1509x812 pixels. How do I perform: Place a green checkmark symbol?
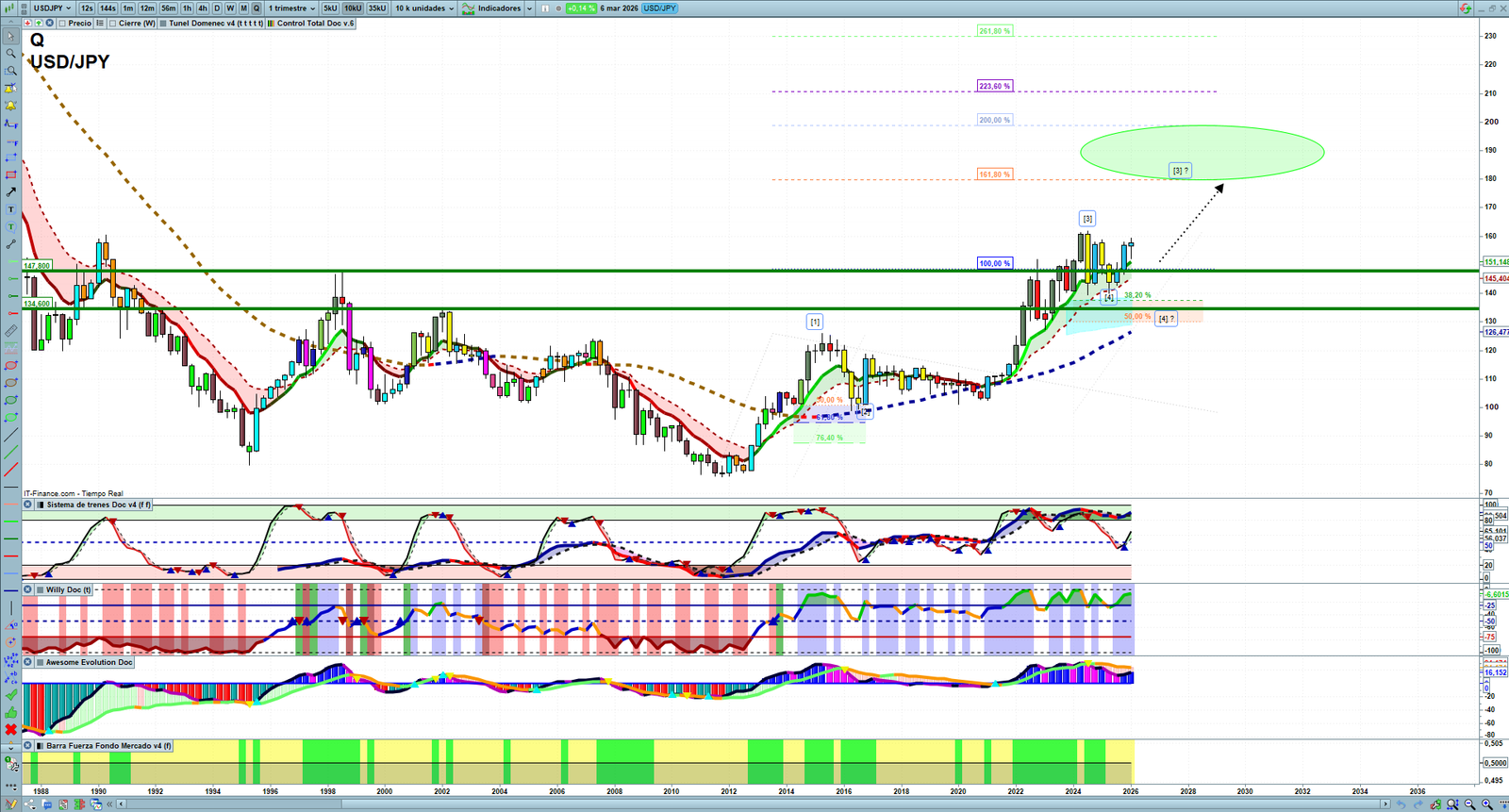pyautogui.click(x=10, y=694)
